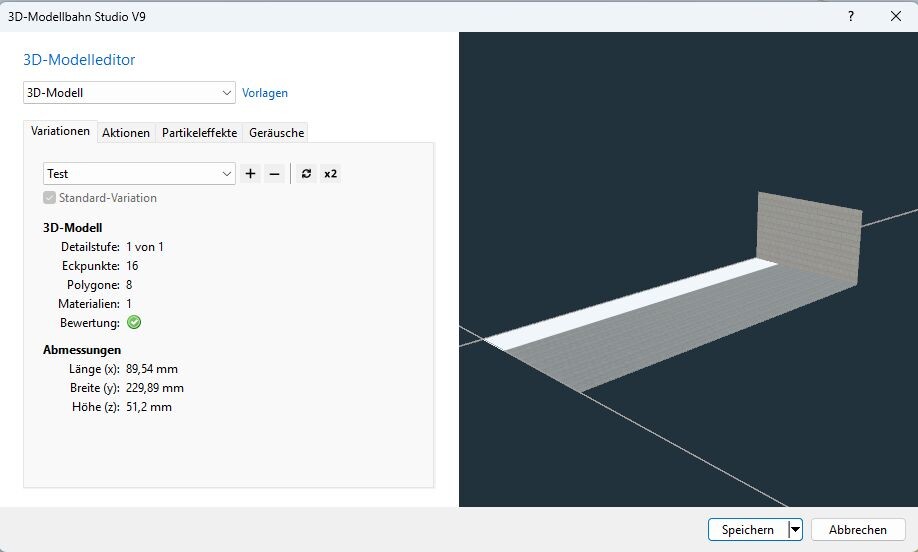Image resolution: width=918 pixels, height=552 pixels.
Task: Remove variation with minus icon
Action: (274, 174)
